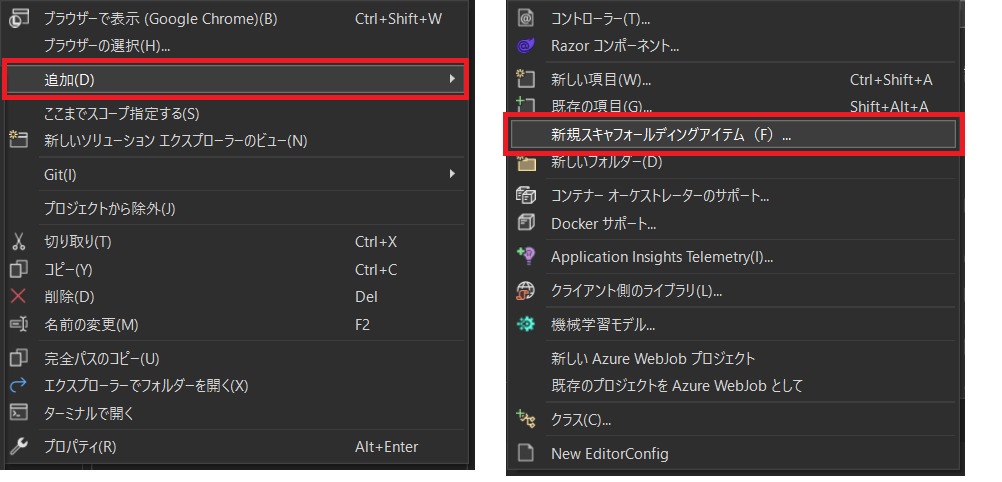Click the machine learning model gear icon
This screenshot has width=1002, height=482.
click(525, 324)
